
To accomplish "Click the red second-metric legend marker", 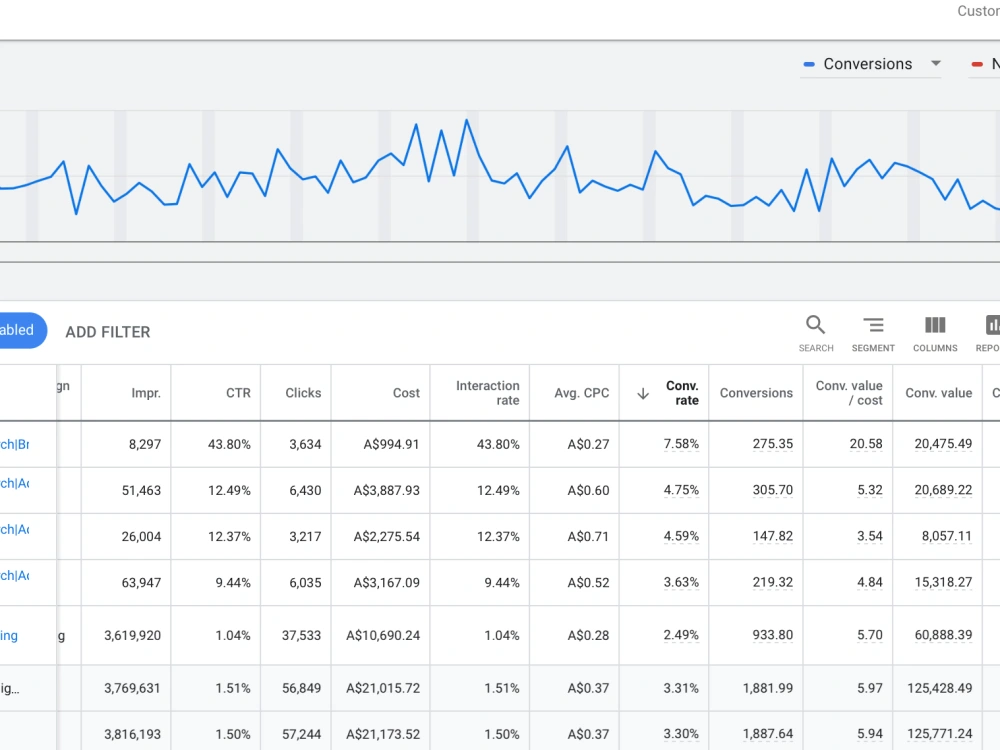I will tap(976, 64).
